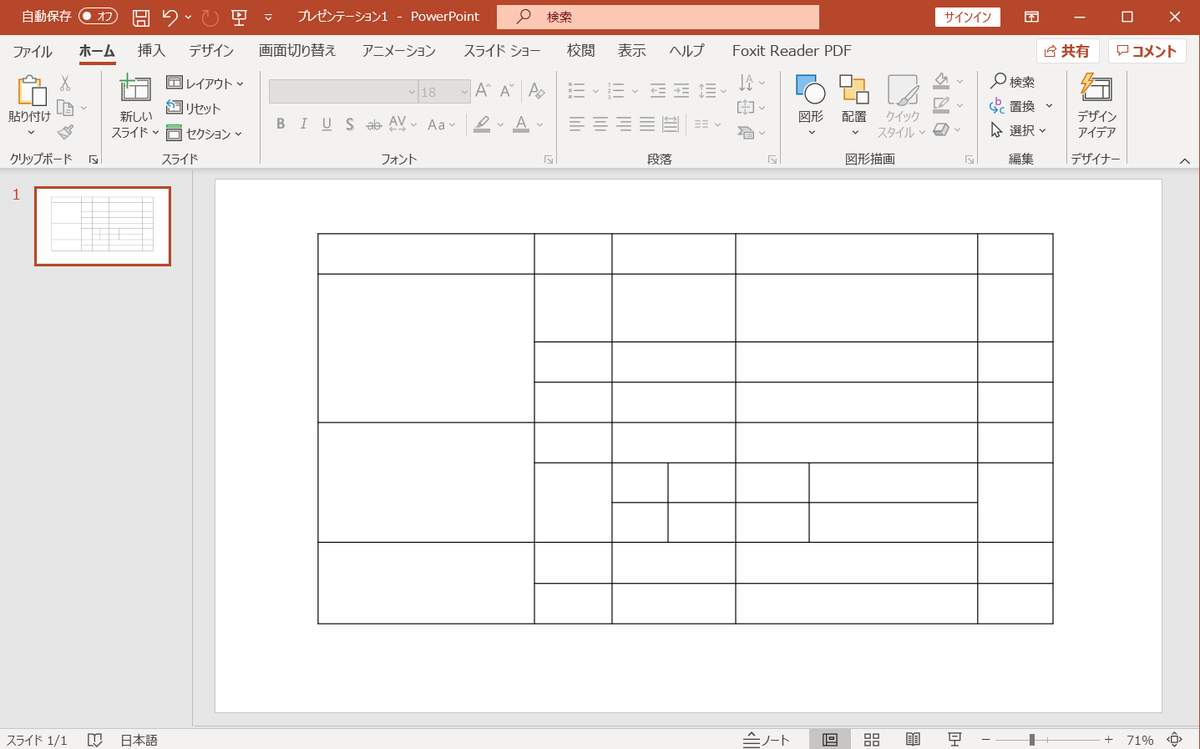Switch to the スライド ショー tab
The image size is (1200, 749).
coord(502,51)
